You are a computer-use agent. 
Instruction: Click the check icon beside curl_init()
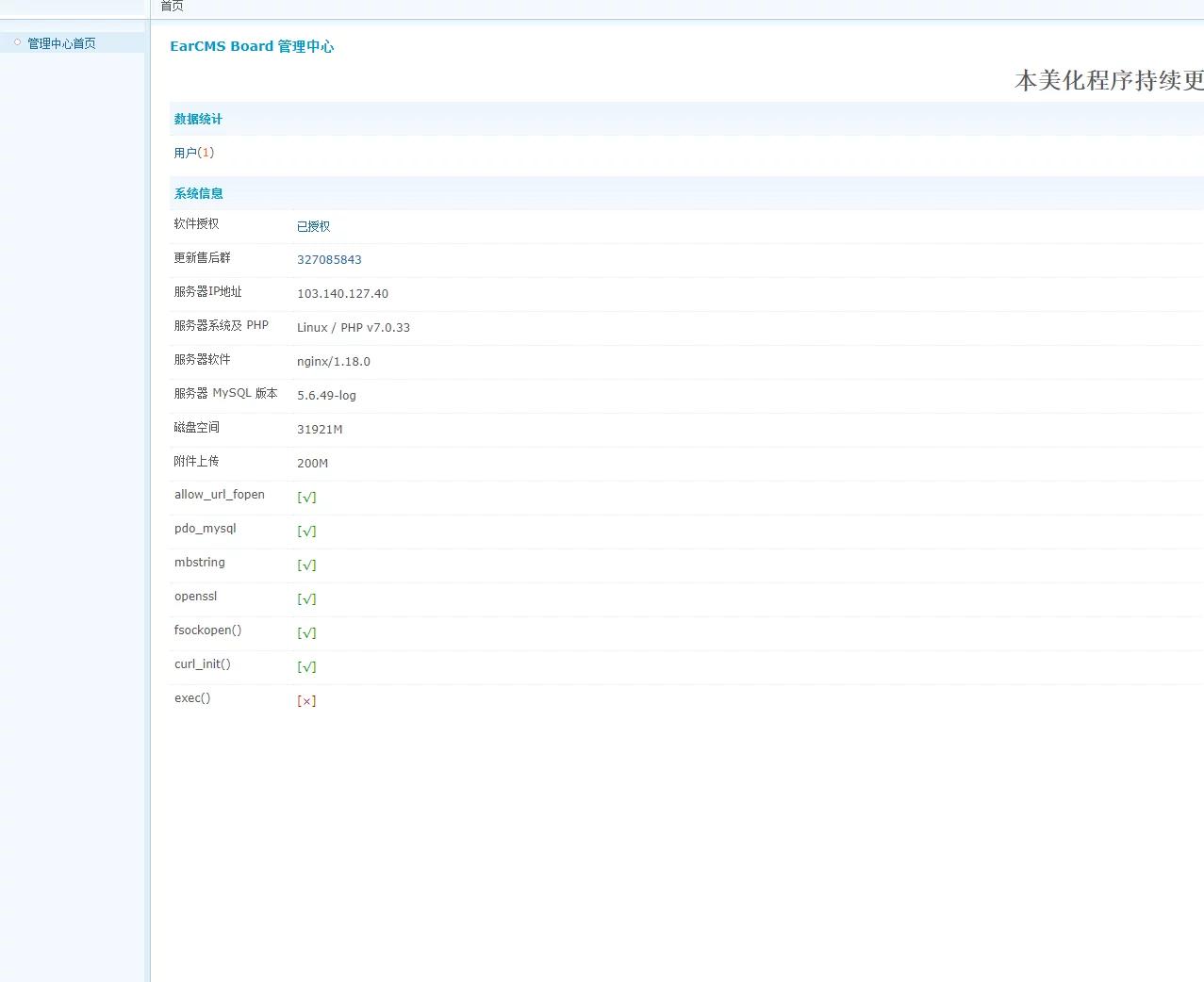tap(306, 666)
